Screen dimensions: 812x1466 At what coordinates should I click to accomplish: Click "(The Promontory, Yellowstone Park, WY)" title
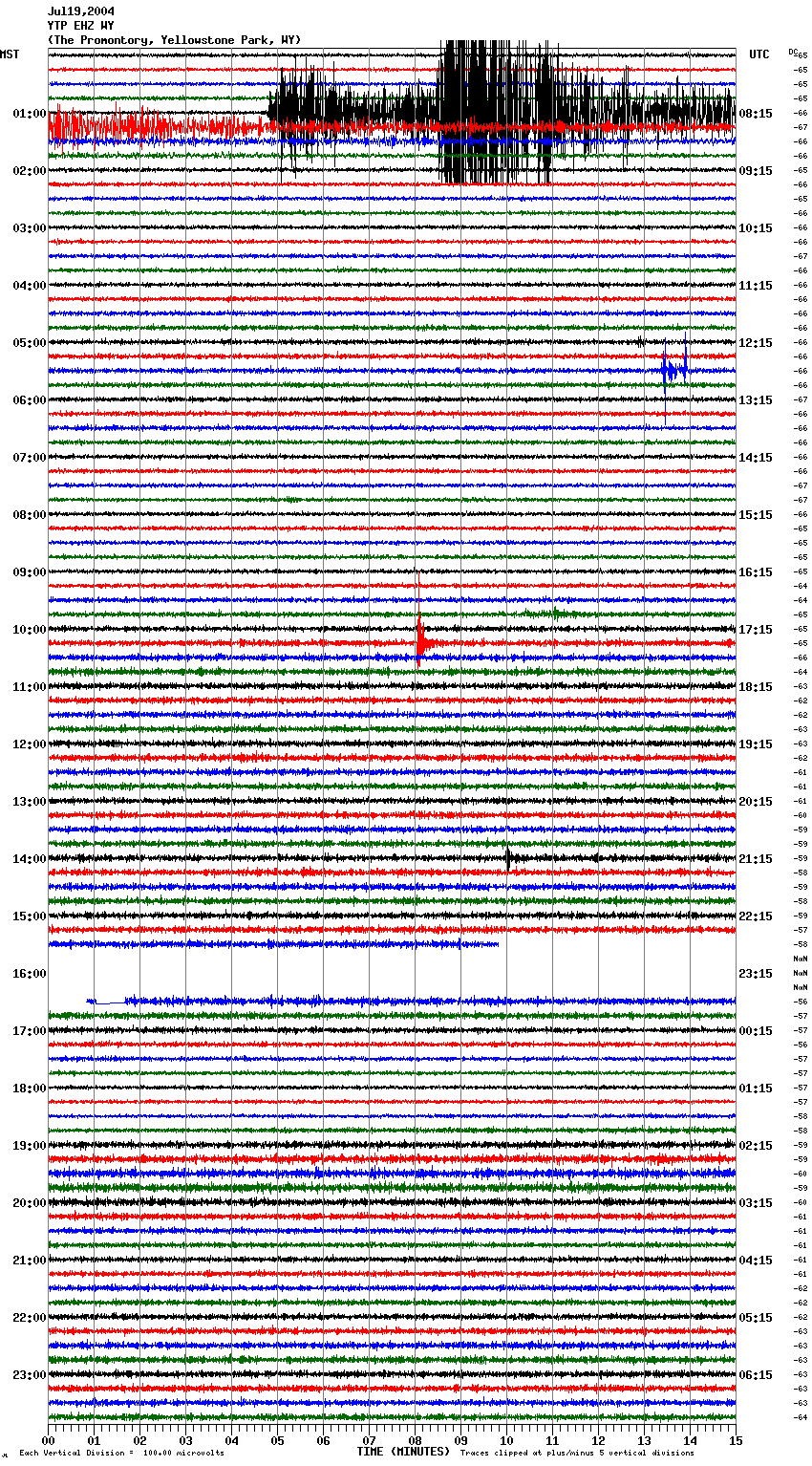174,40
